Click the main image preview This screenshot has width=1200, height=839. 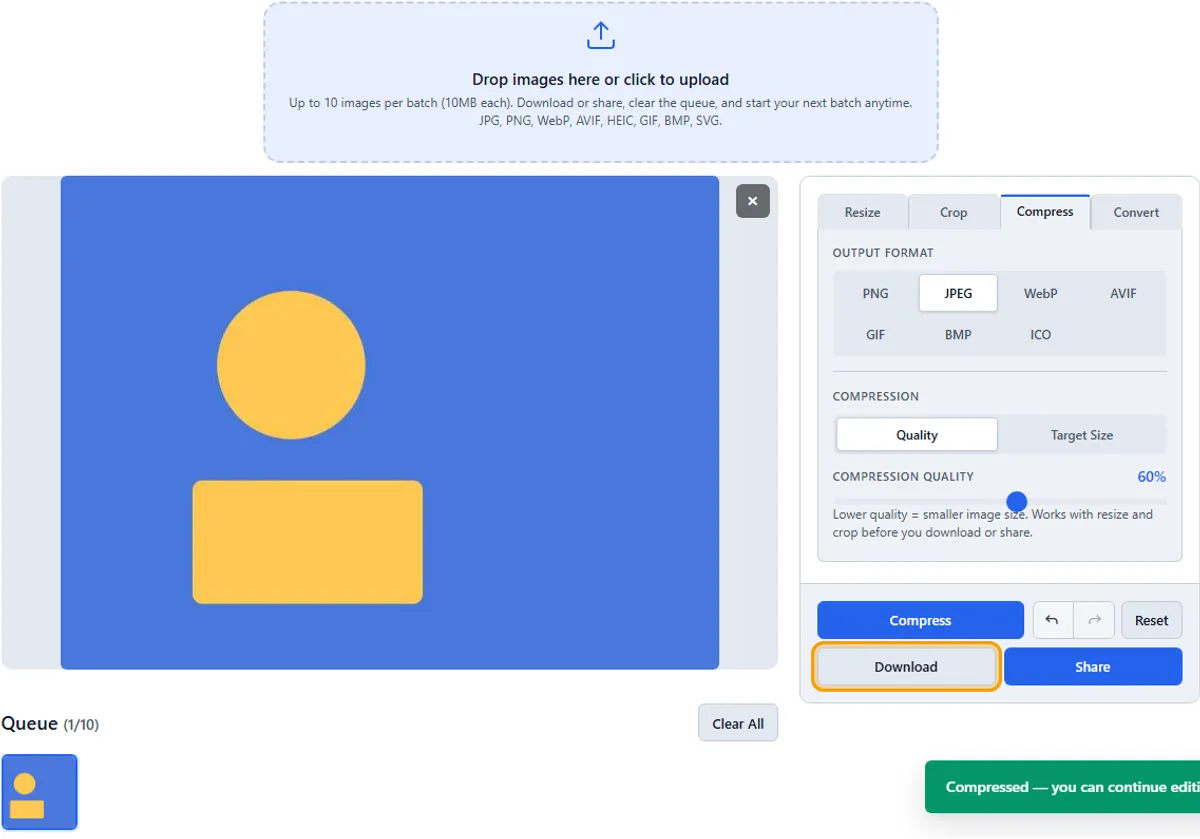coord(390,423)
